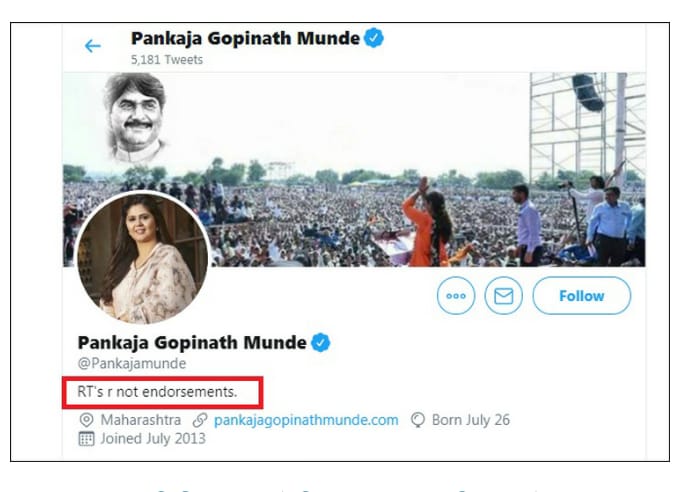
Task: Click the verified badge beside the header name
Action: point(374,39)
